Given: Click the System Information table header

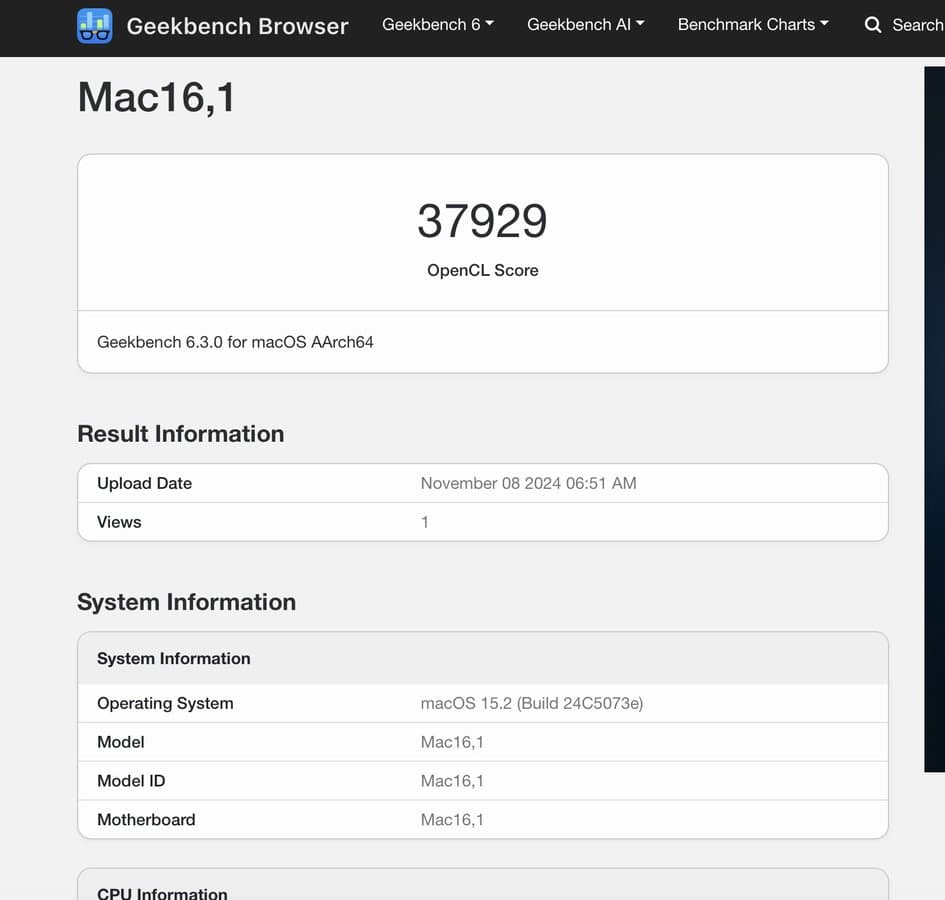Looking at the screenshot, I should pos(173,658).
